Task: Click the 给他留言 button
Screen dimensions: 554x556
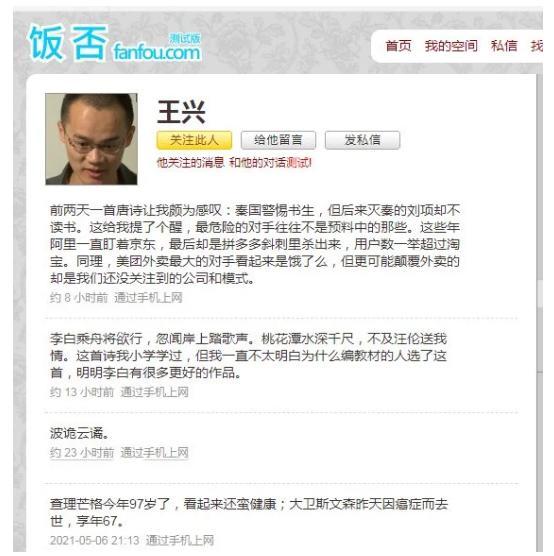Action: pyautogui.click(x=278, y=140)
